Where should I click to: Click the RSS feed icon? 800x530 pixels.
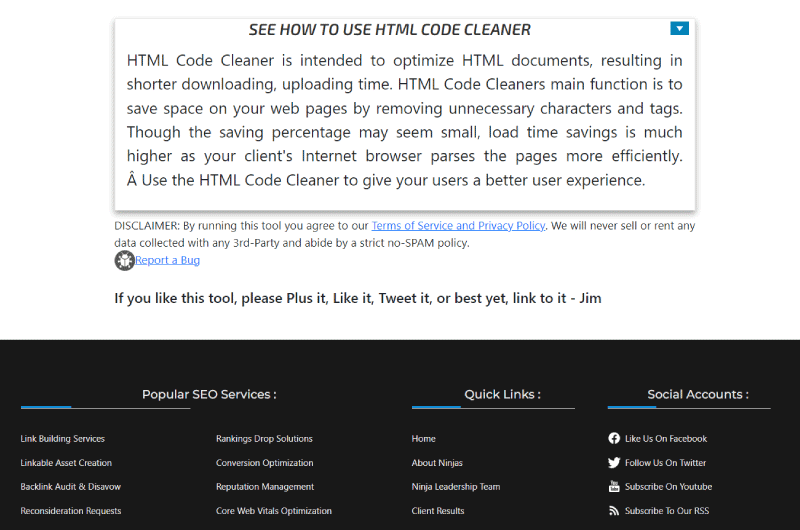pos(614,511)
